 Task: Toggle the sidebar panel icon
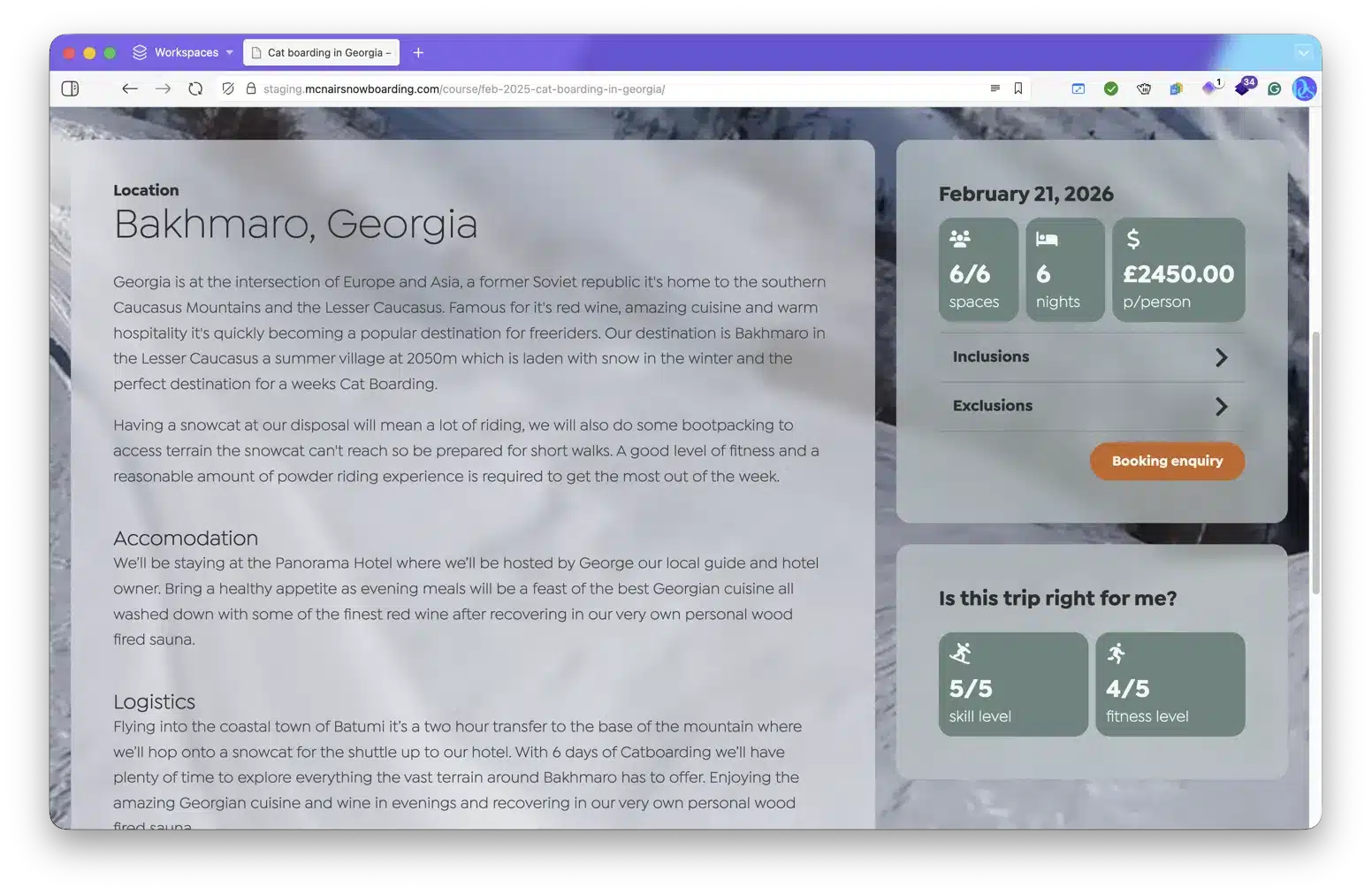pos(70,88)
